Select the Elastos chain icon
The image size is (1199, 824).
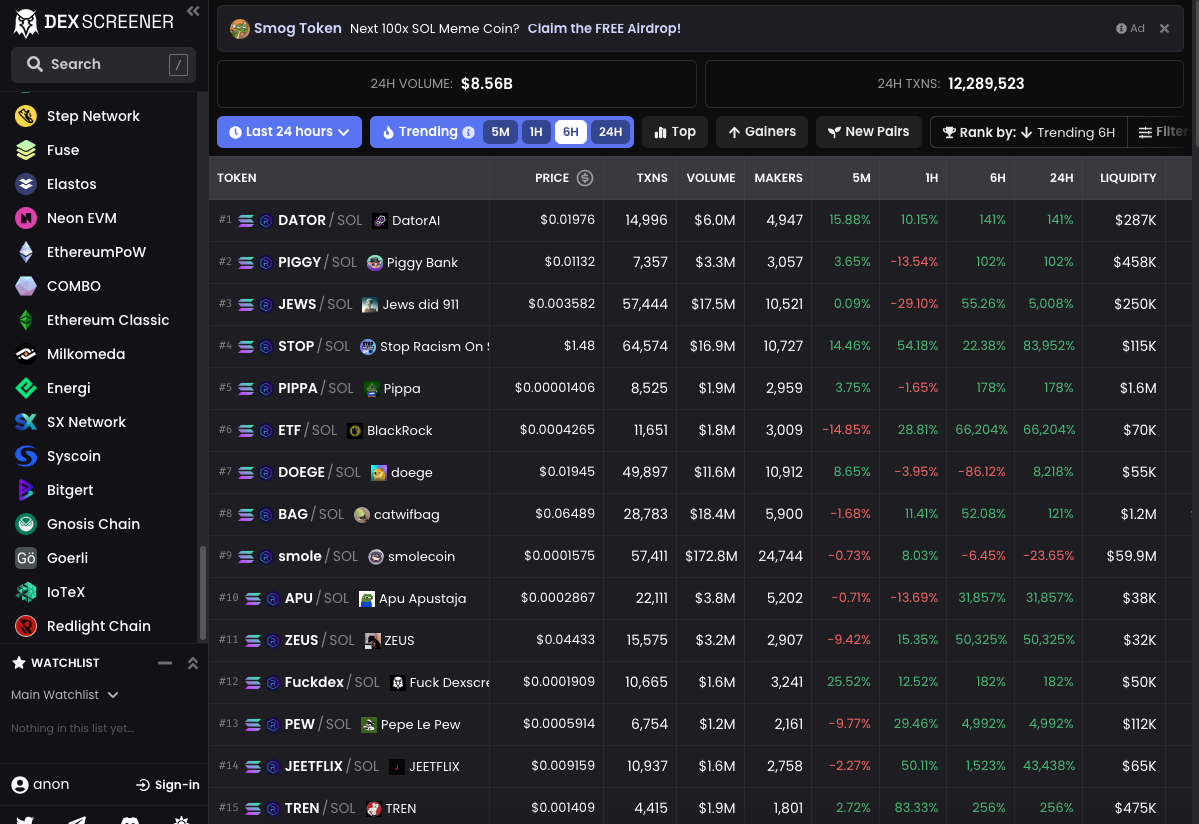click(26, 184)
